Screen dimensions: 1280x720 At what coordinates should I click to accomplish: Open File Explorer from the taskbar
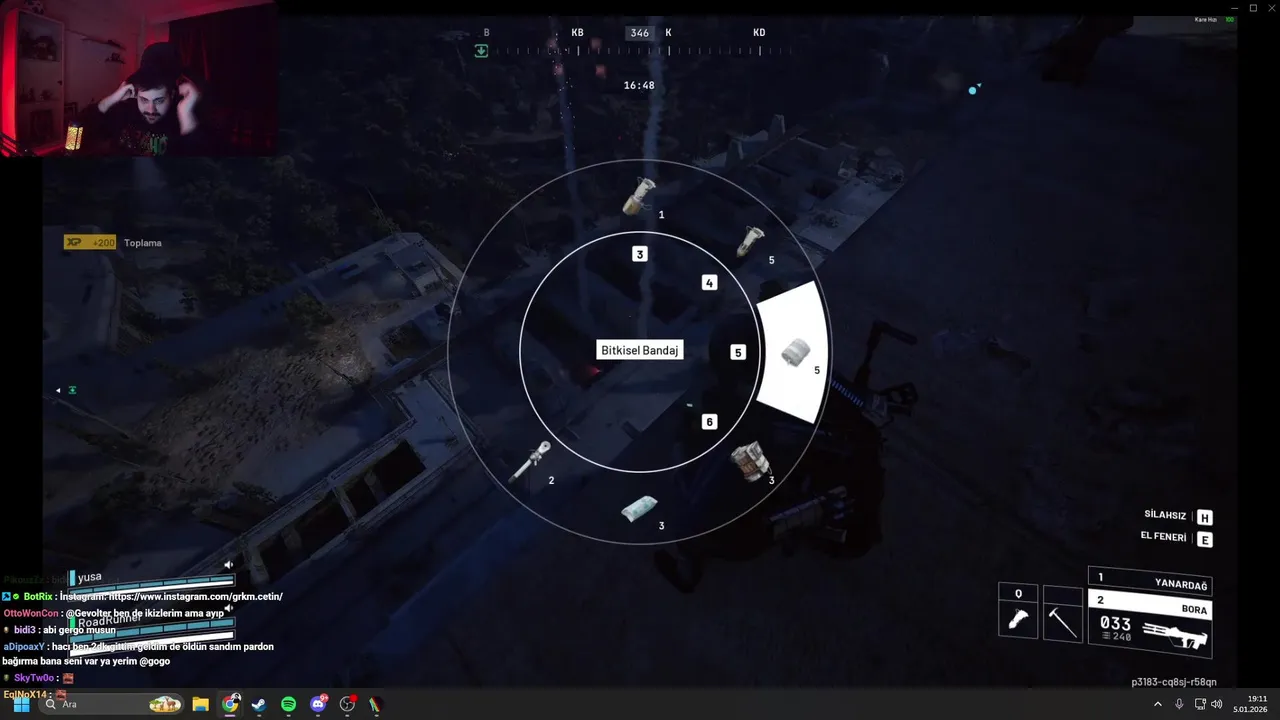200,704
